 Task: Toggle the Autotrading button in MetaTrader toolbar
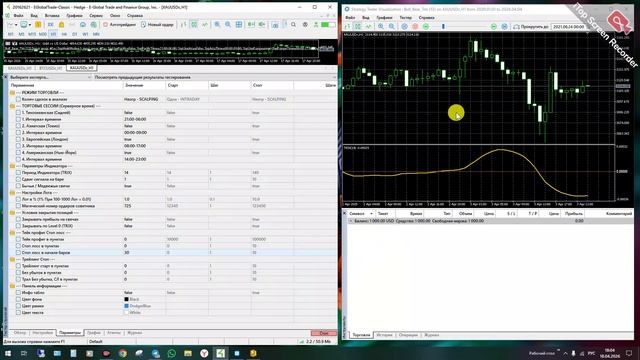click(x=119, y=24)
